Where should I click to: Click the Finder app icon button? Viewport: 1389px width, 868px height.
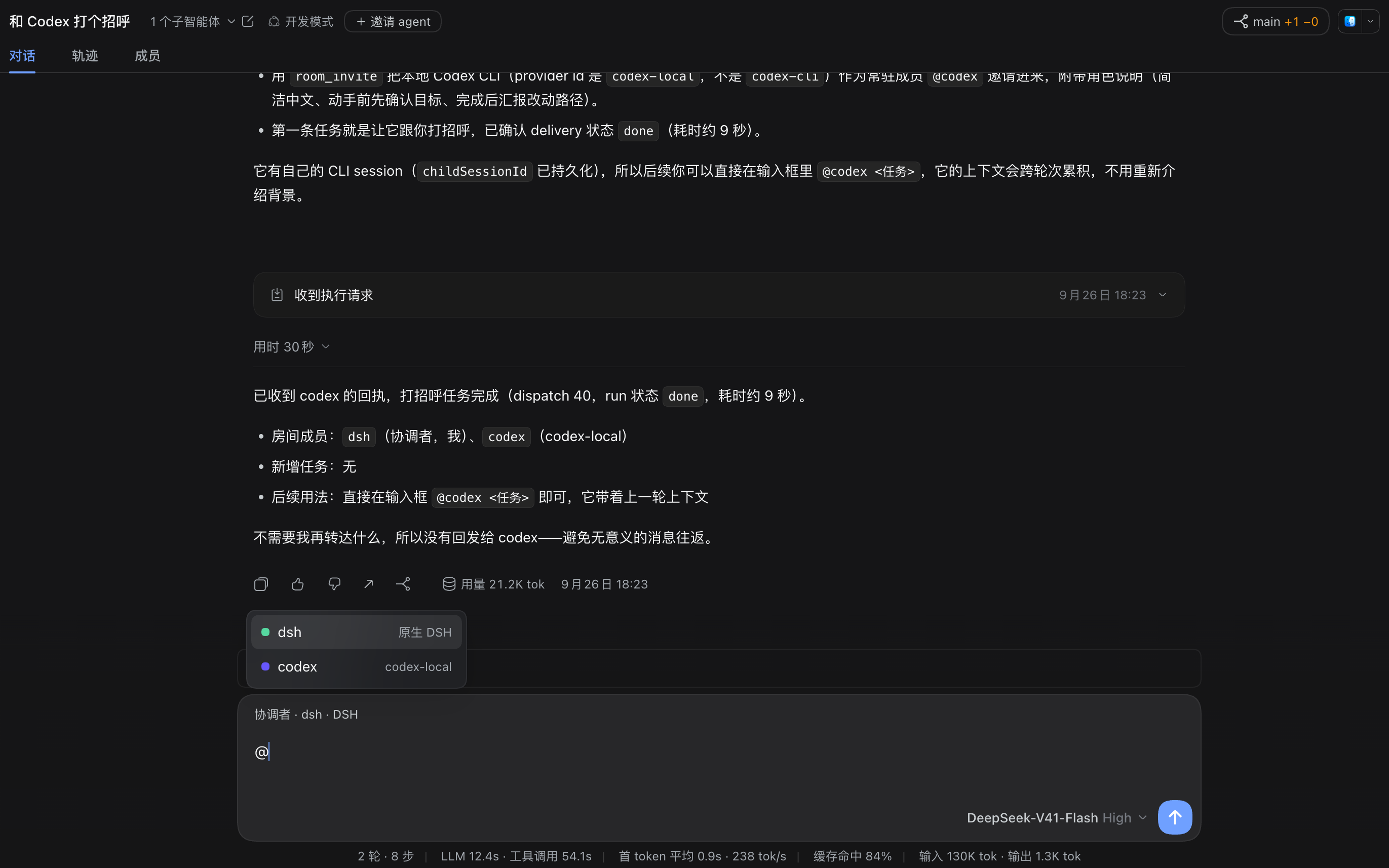point(1350,21)
